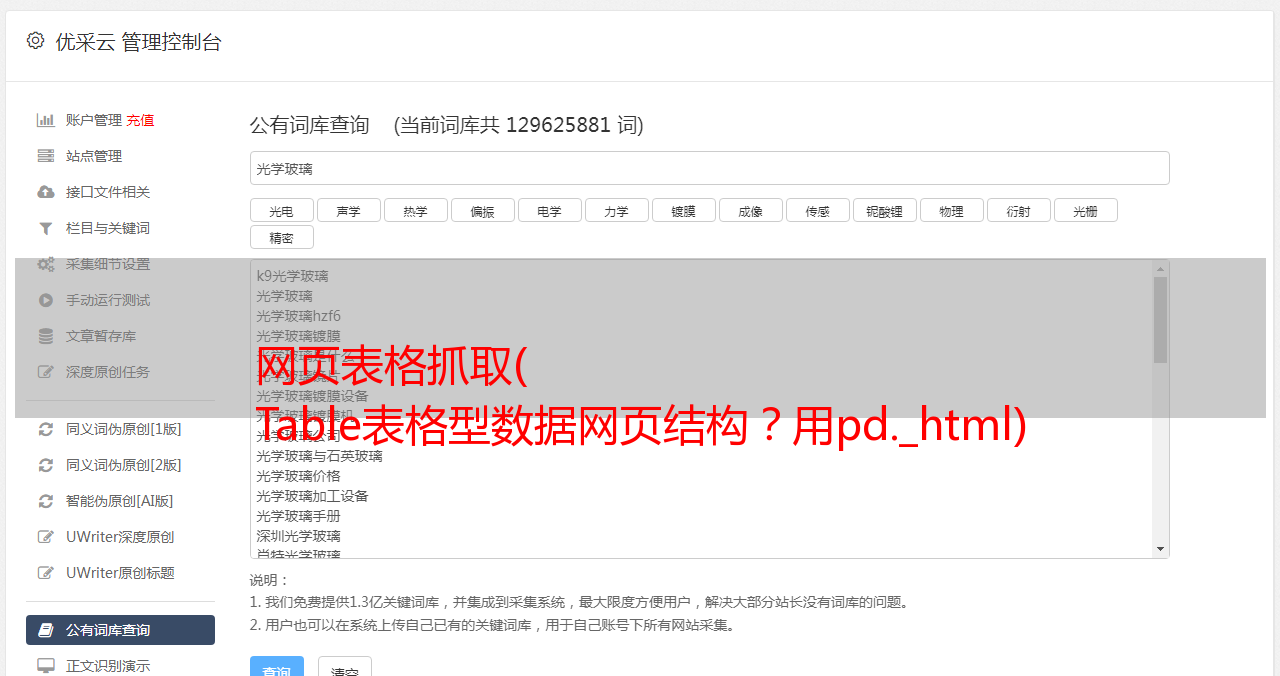Viewport: 1280px width, 676px height.
Task: Click the 站点管理 server icon
Action: (45, 156)
